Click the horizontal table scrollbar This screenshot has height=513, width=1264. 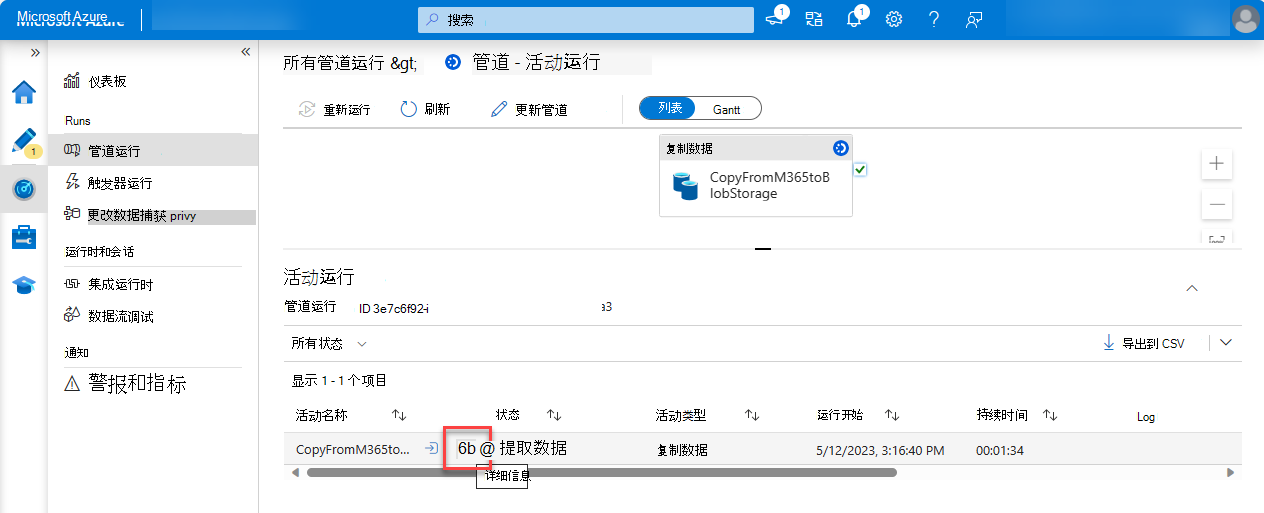pyautogui.click(x=602, y=472)
